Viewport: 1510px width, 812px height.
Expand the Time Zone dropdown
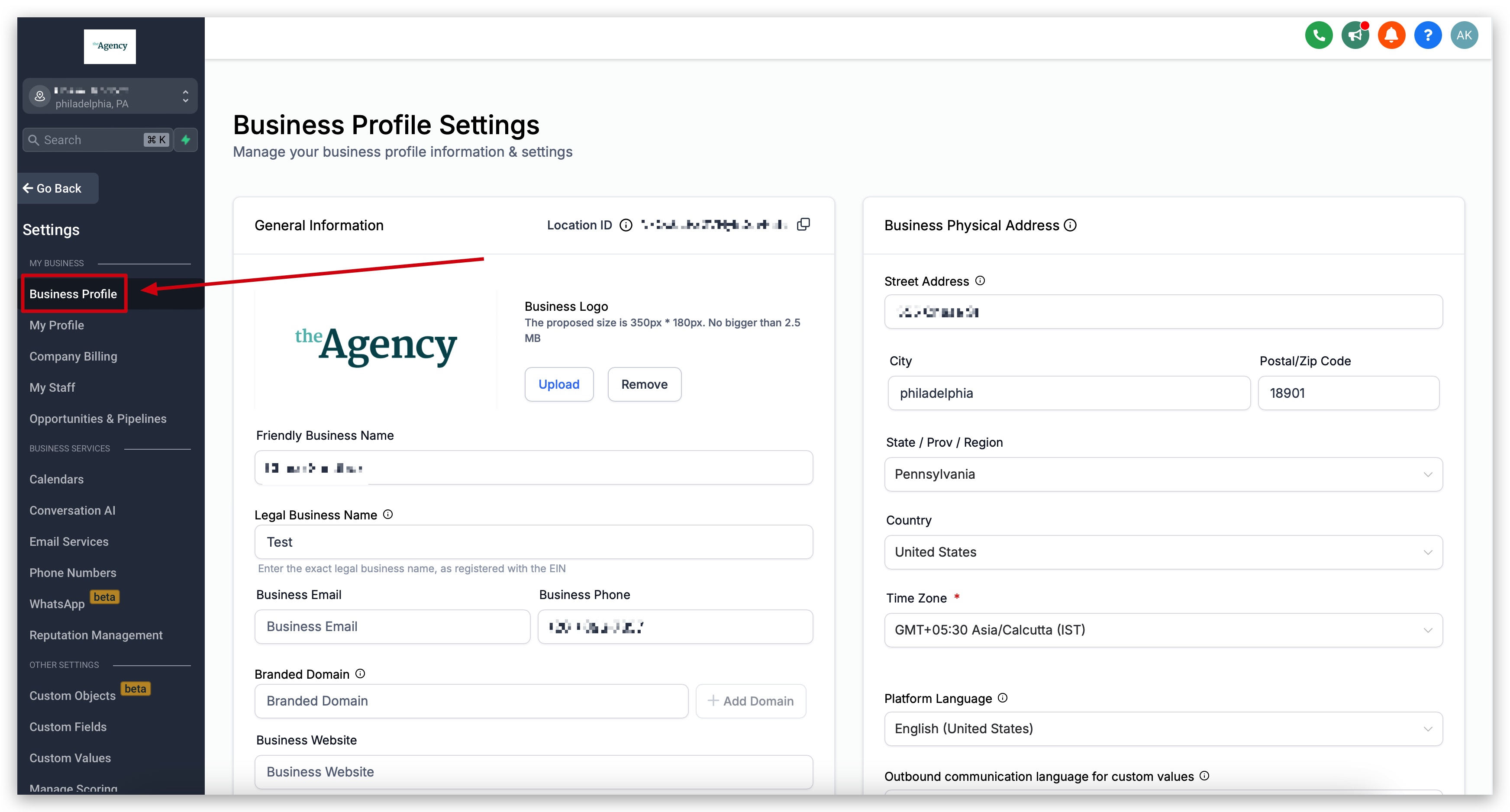(1163, 630)
